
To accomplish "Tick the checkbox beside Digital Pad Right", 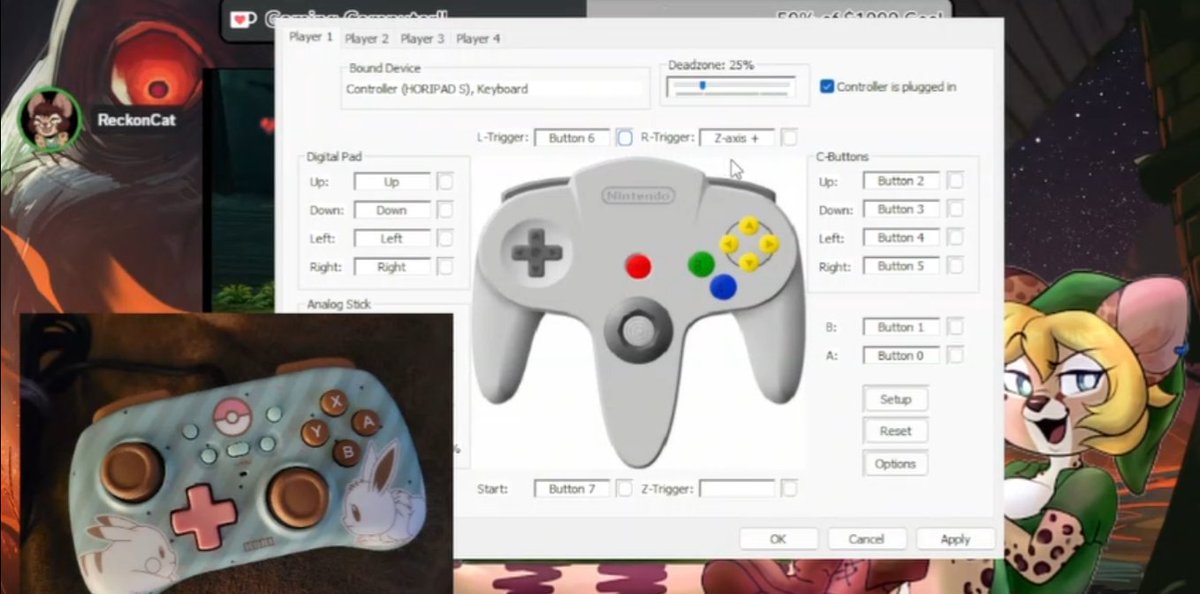I will 445,267.
